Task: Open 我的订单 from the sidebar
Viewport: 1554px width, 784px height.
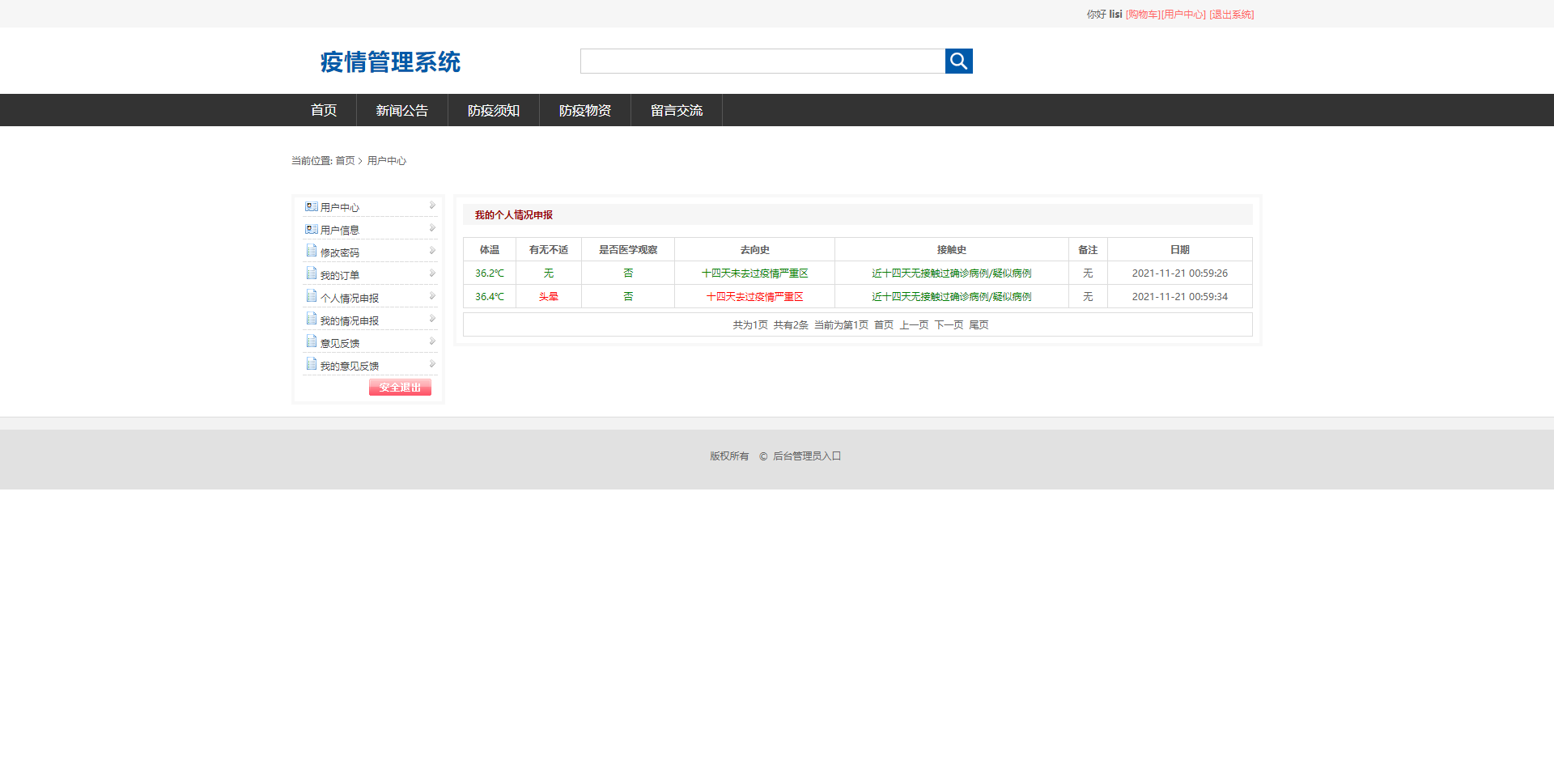Action: (340, 276)
